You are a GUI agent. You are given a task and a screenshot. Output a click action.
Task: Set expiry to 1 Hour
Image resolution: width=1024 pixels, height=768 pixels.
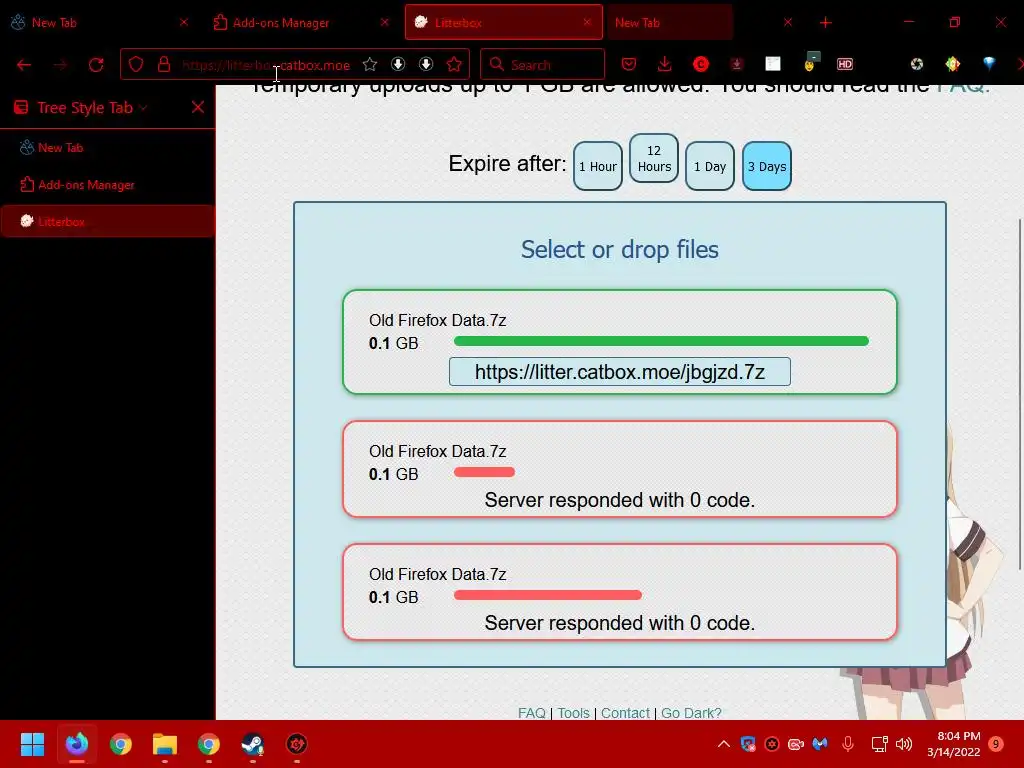pos(598,167)
